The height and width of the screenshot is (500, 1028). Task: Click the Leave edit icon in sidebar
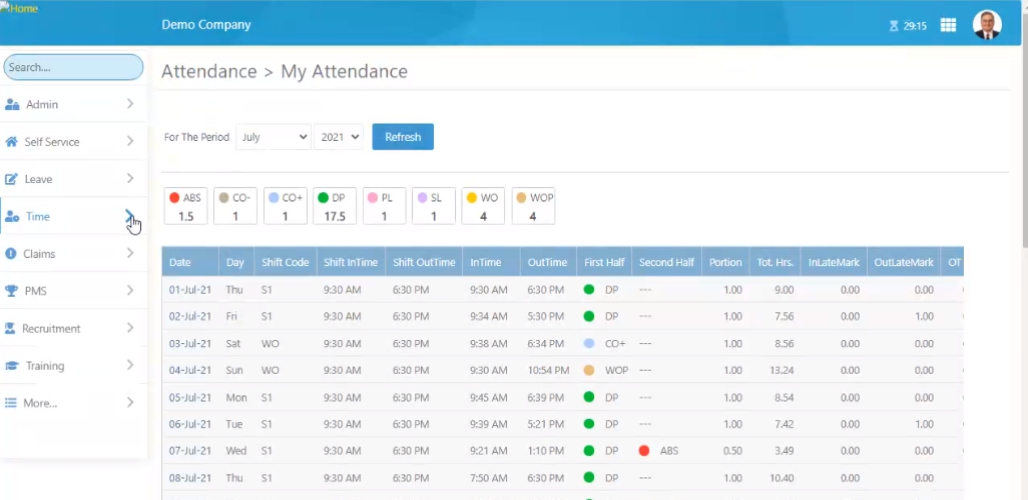11,179
